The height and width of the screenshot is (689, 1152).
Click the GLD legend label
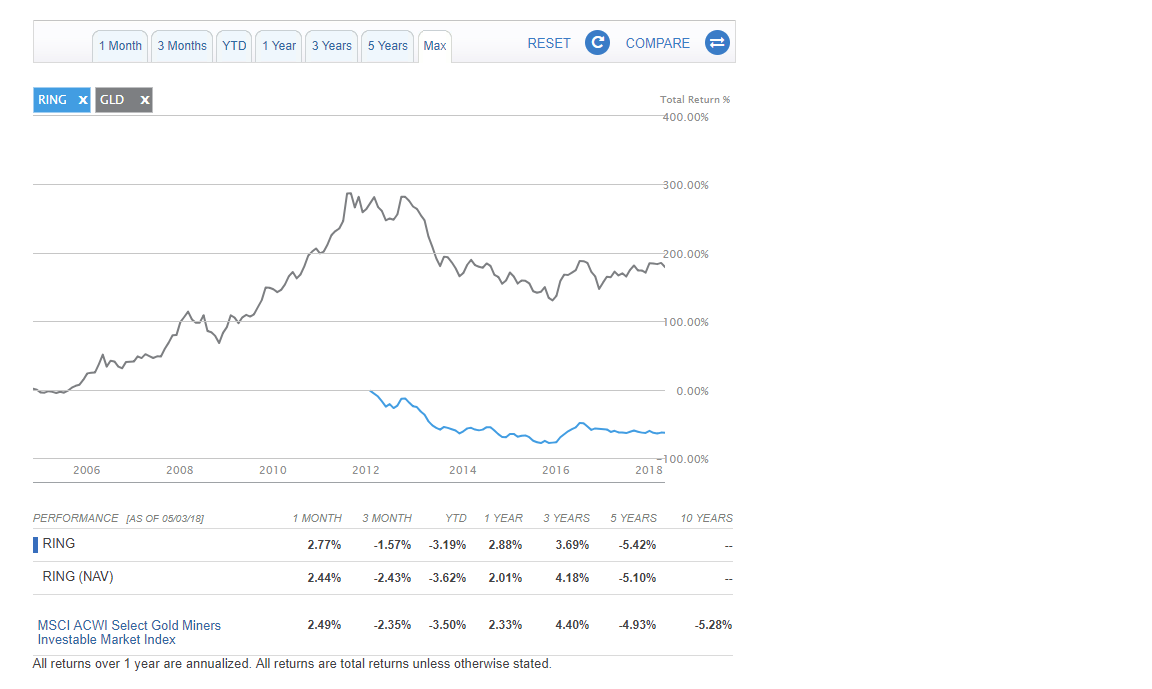click(112, 100)
